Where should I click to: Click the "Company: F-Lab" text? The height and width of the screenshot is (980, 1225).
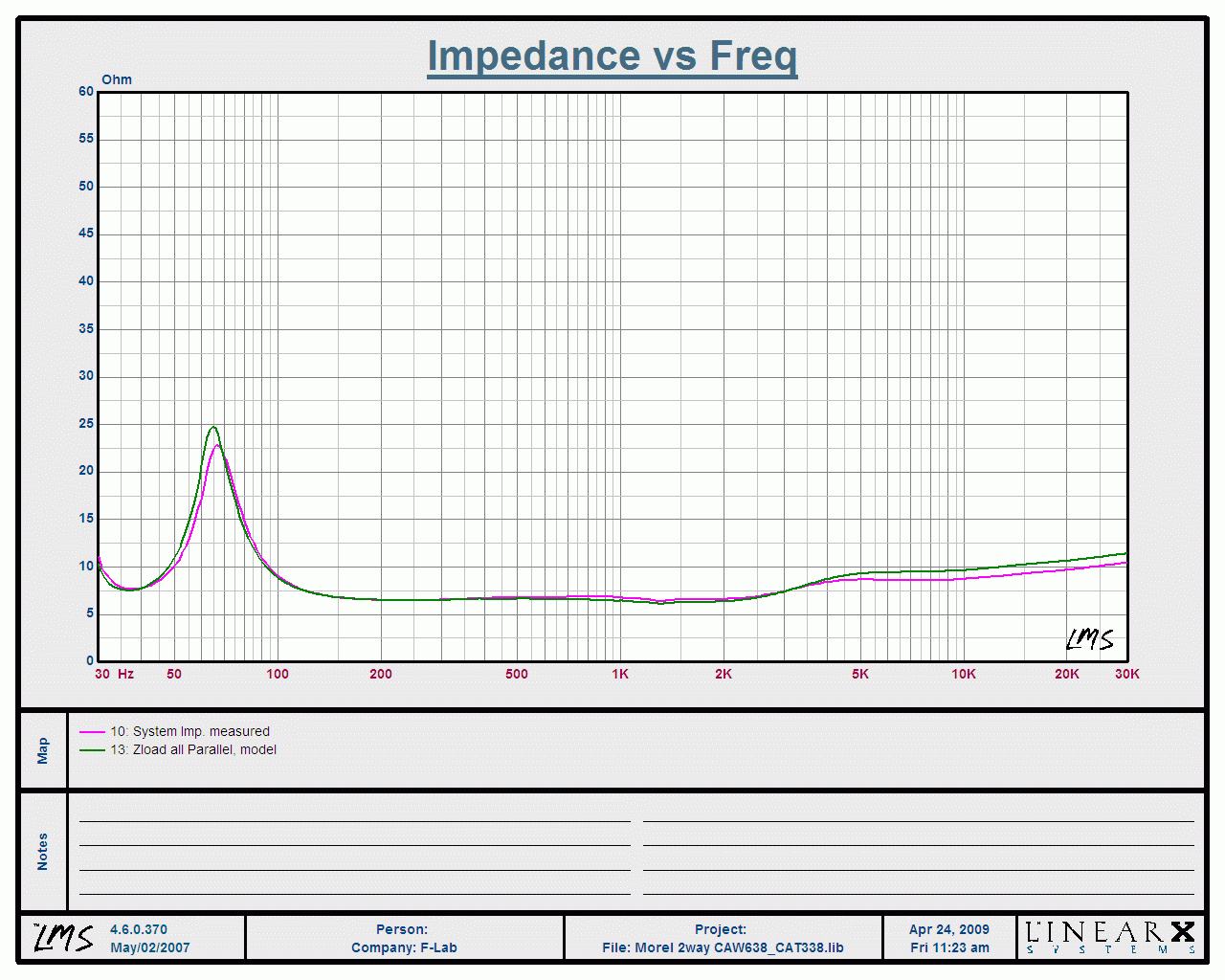404,947
